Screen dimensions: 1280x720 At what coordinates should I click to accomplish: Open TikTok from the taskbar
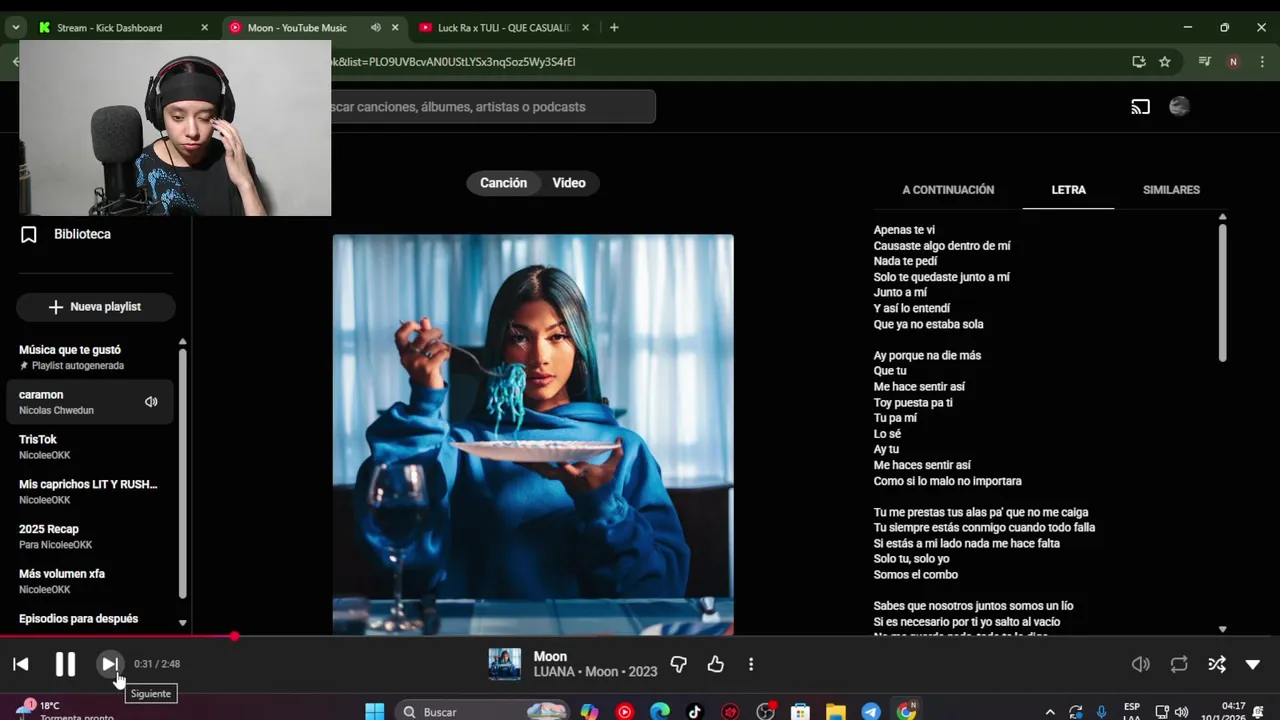tap(695, 712)
